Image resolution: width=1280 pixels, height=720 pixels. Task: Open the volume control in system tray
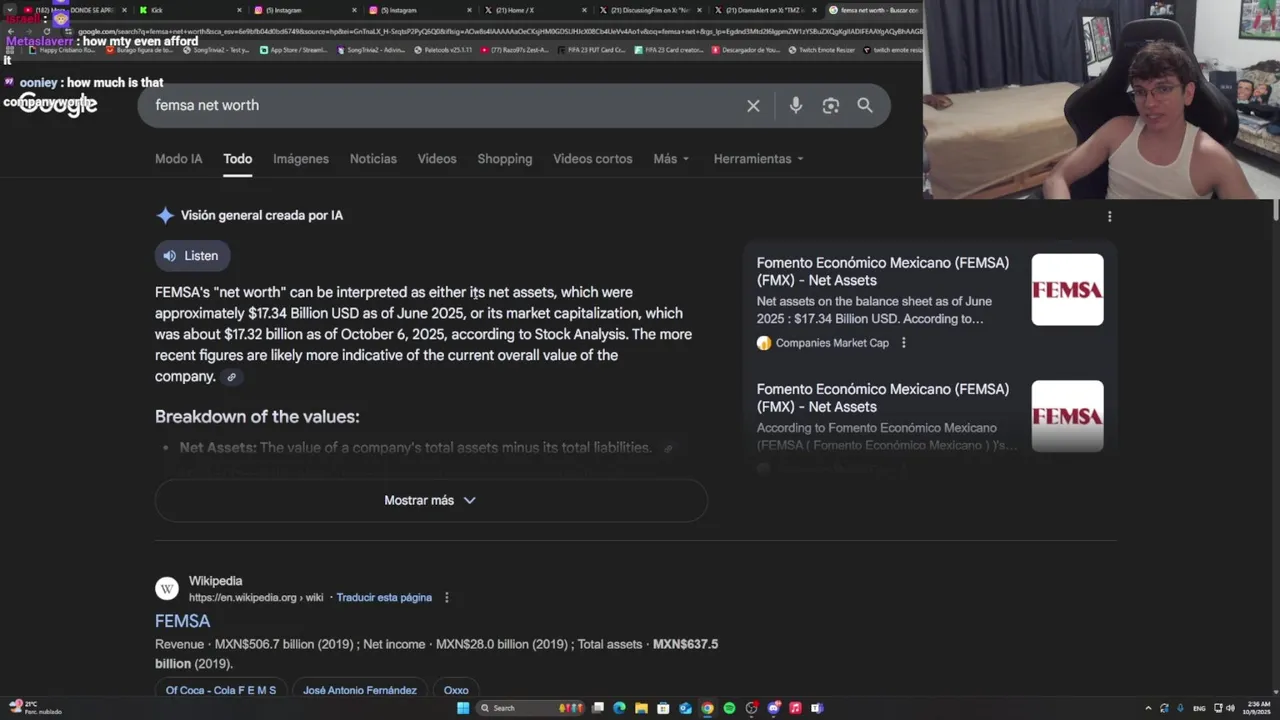tap(1230, 708)
